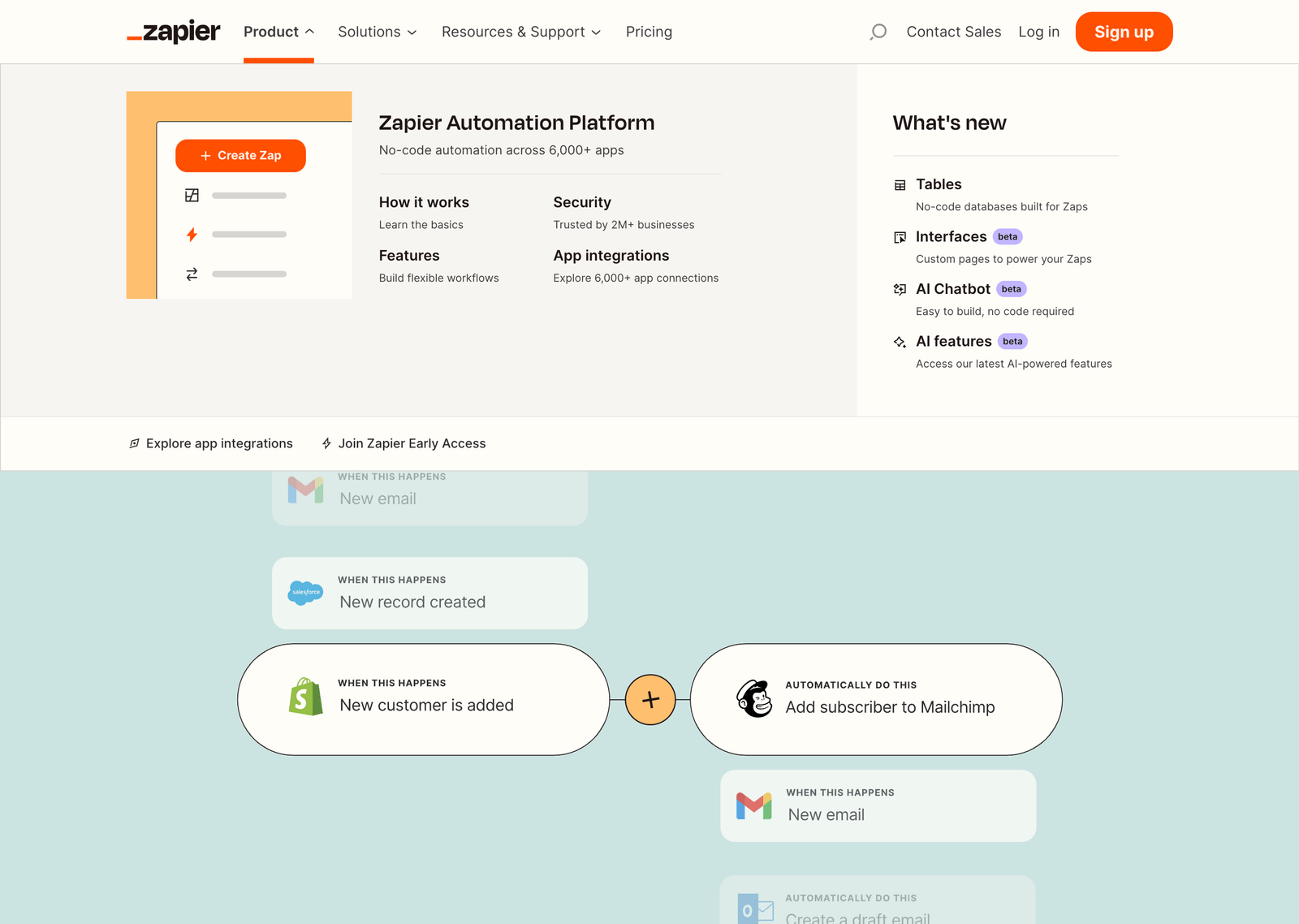Click the AI Chatbot icon
The width and height of the screenshot is (1299, 924).
click(900, 289)
